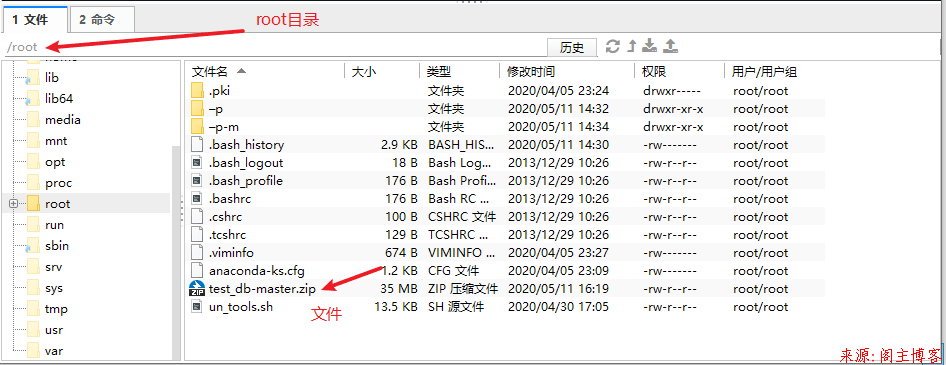Select the root folder in the tree

57,204
